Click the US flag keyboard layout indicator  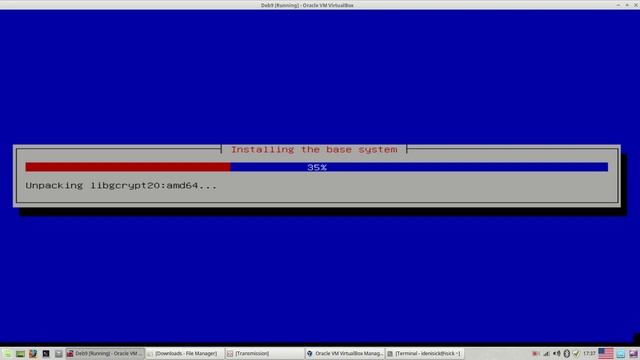click(606, 353)
